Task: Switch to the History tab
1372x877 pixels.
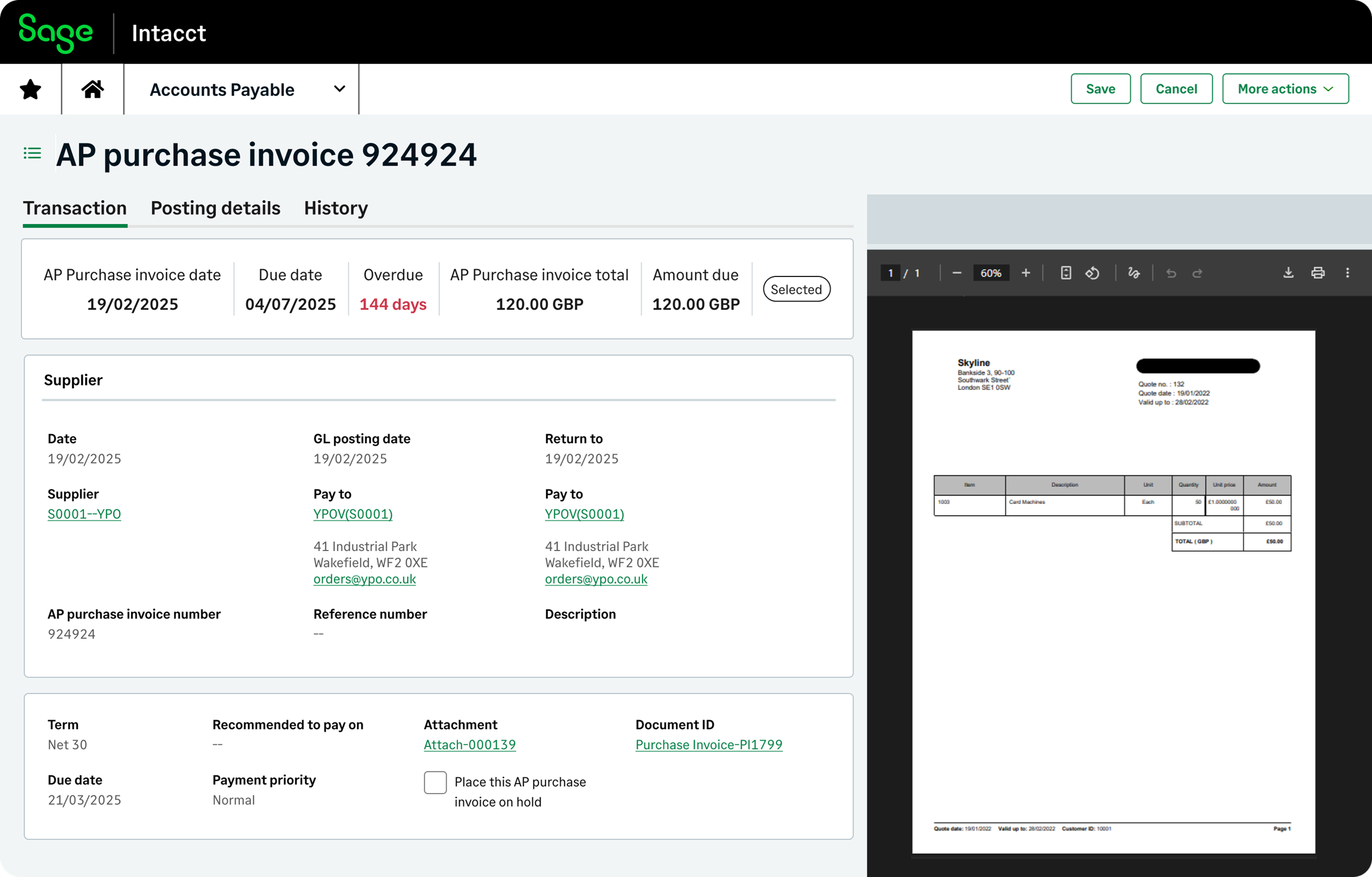Action: 335,208
